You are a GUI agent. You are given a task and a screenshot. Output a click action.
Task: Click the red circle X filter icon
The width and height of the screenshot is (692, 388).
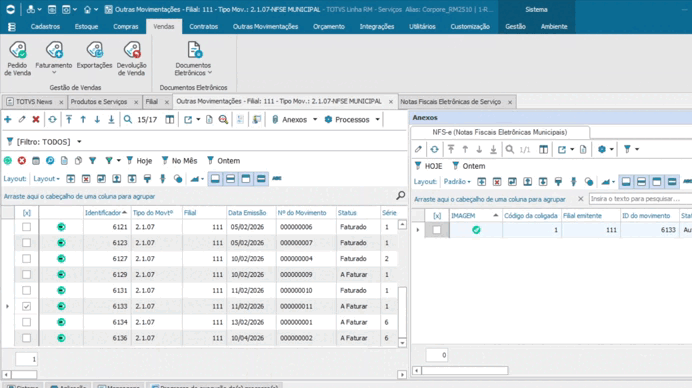pos(22,161)
